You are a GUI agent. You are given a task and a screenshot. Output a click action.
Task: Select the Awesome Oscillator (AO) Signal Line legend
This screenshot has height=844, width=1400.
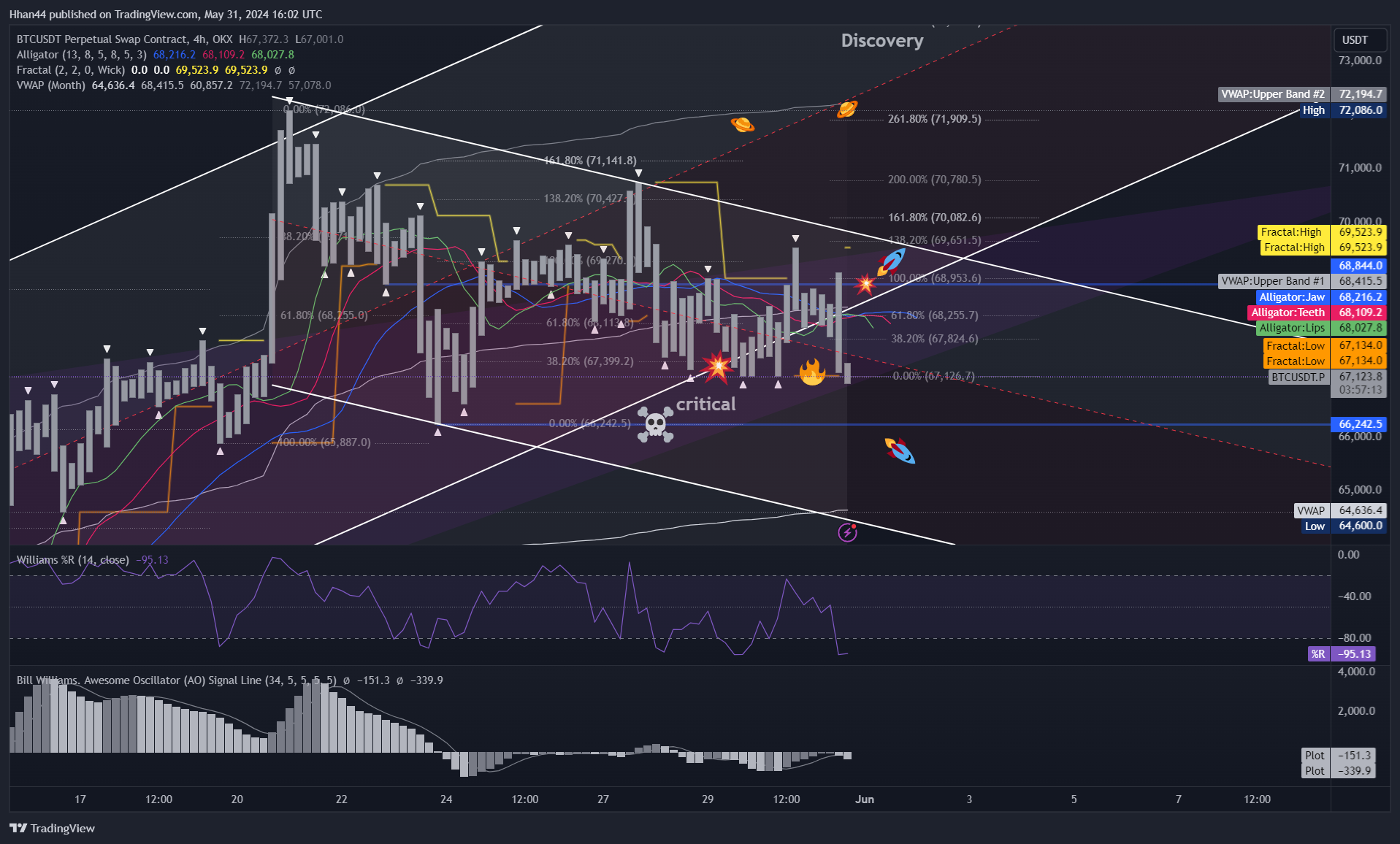pyautogui.click(x=177, y=680)
